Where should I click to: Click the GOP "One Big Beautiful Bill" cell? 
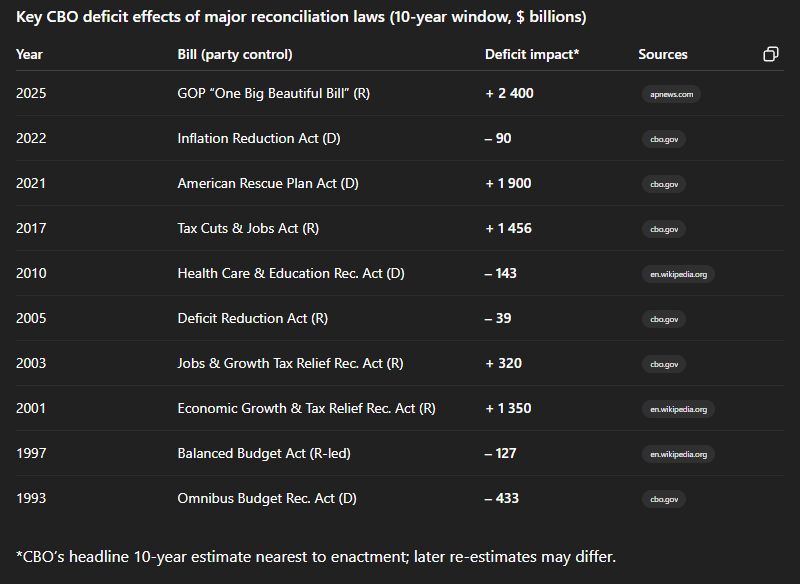273,93
